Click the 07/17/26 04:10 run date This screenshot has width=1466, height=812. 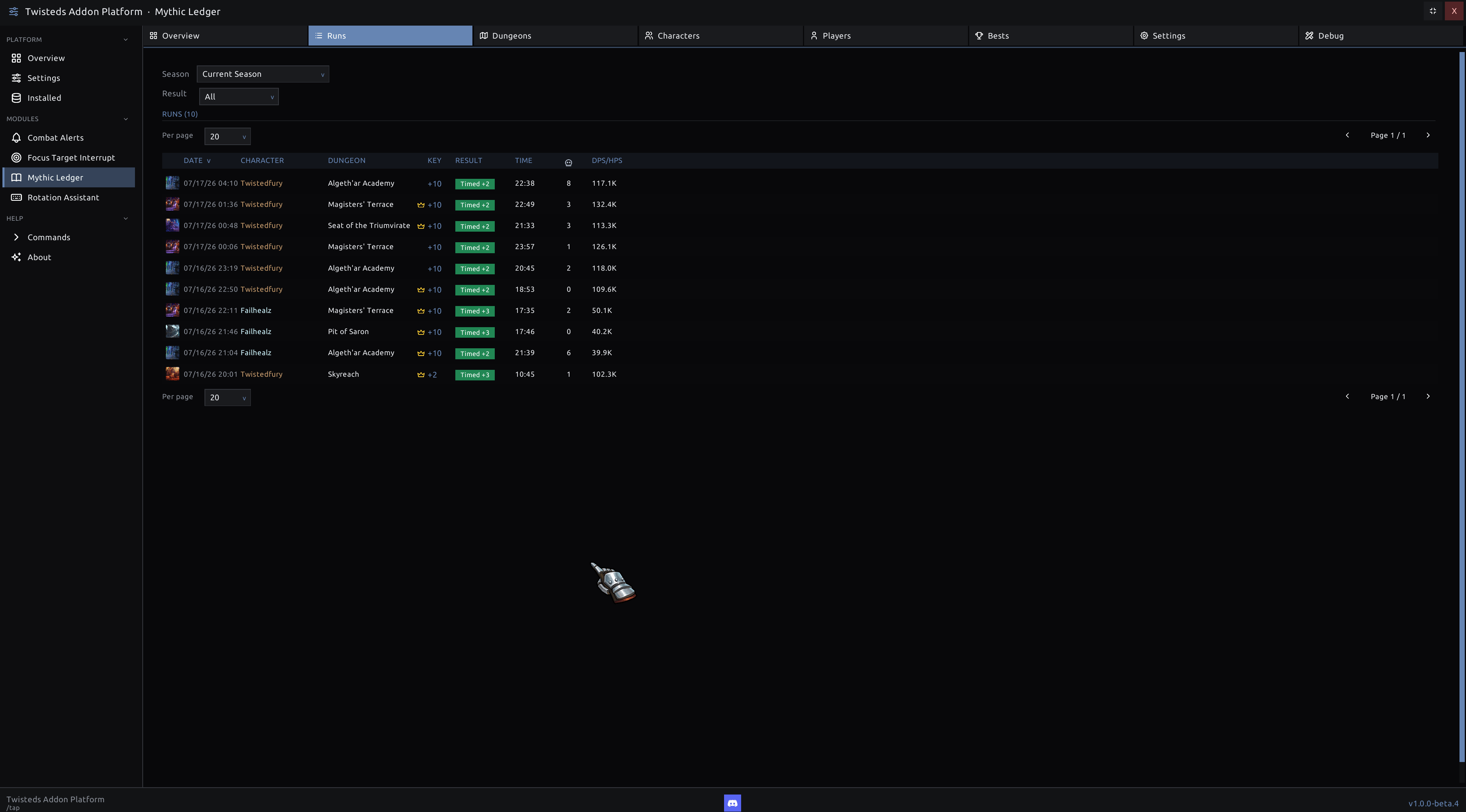click(x=211, y=183)
